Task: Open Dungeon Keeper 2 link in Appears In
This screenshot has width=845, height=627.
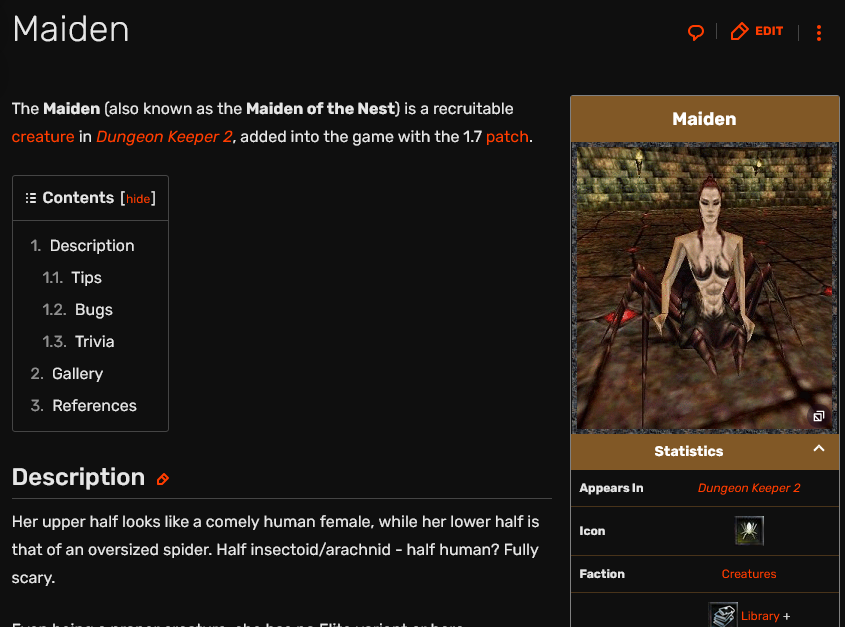Action: click(749, 488)
